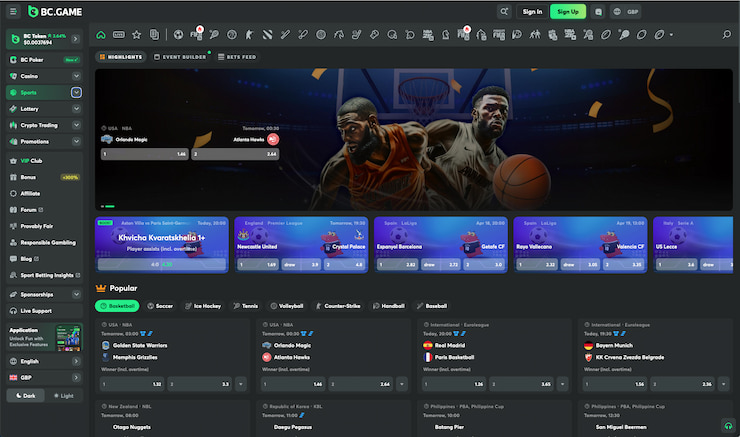
Task: Expand the Lottery sidebar section
Action: (76, 109)
